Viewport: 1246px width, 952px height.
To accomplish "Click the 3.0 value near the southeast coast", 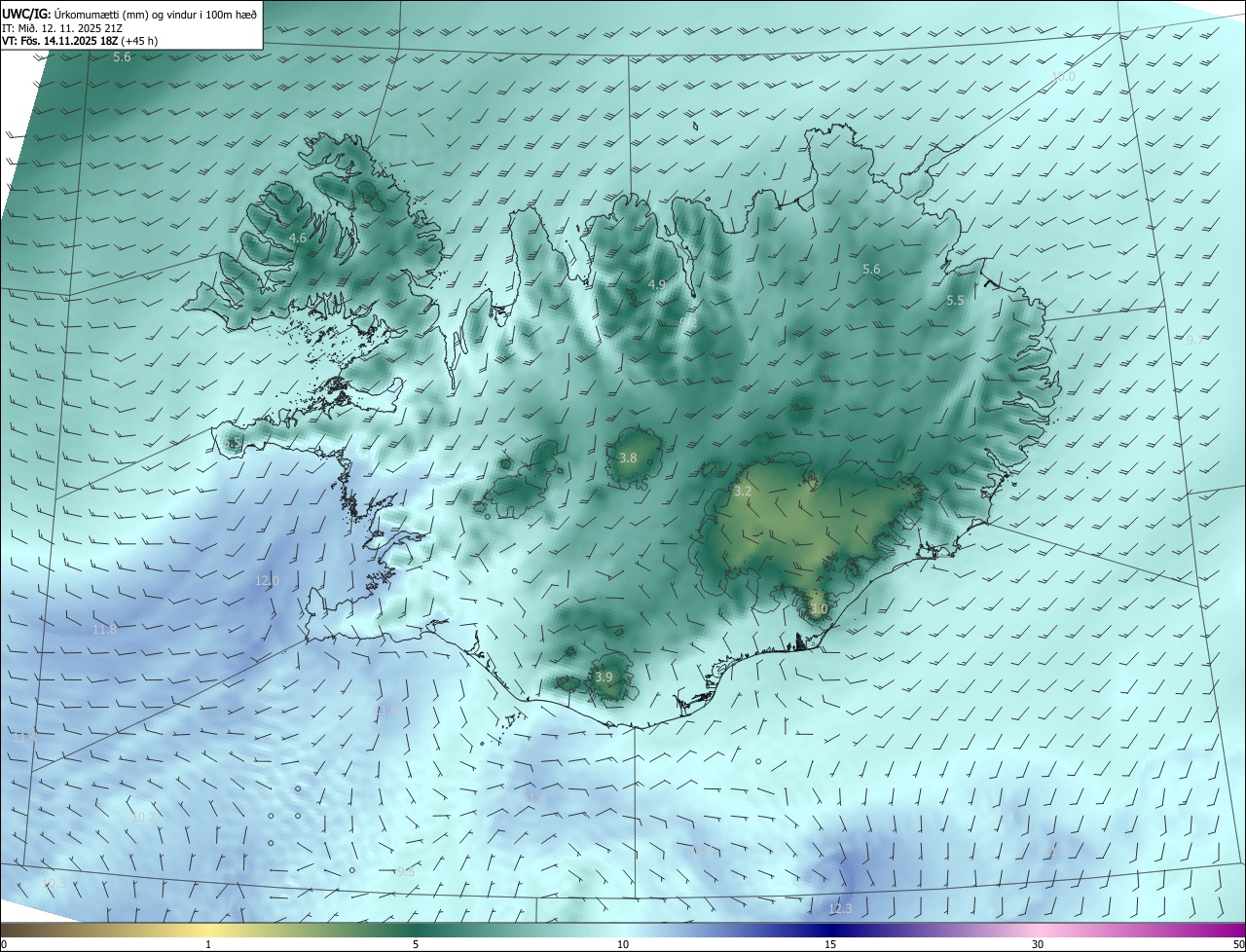I will click(x=818, y=609).
